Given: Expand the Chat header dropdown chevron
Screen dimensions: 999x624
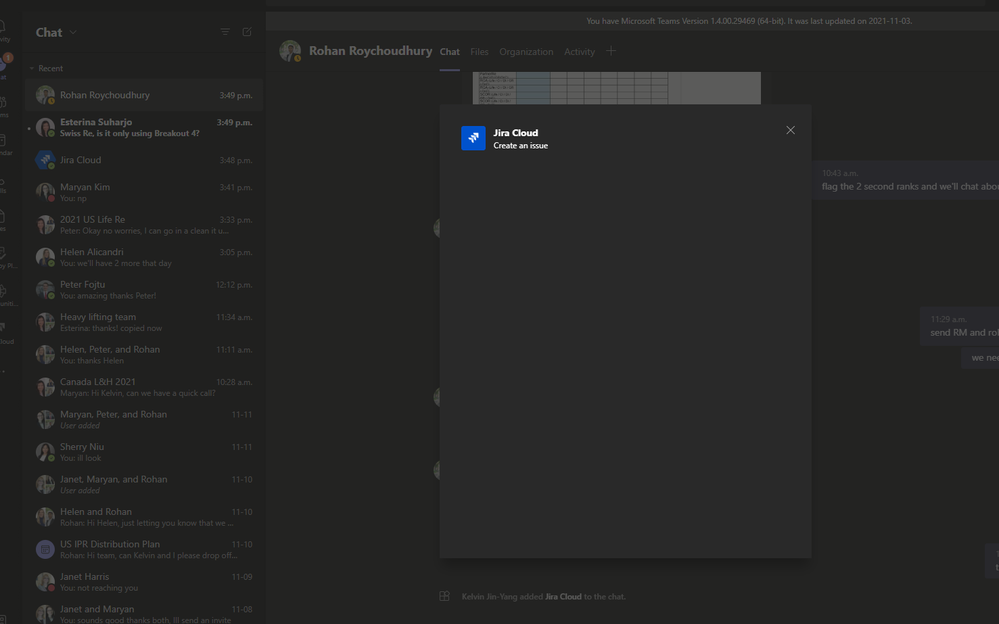Looking at the screenshot, I should coord(73,33).
